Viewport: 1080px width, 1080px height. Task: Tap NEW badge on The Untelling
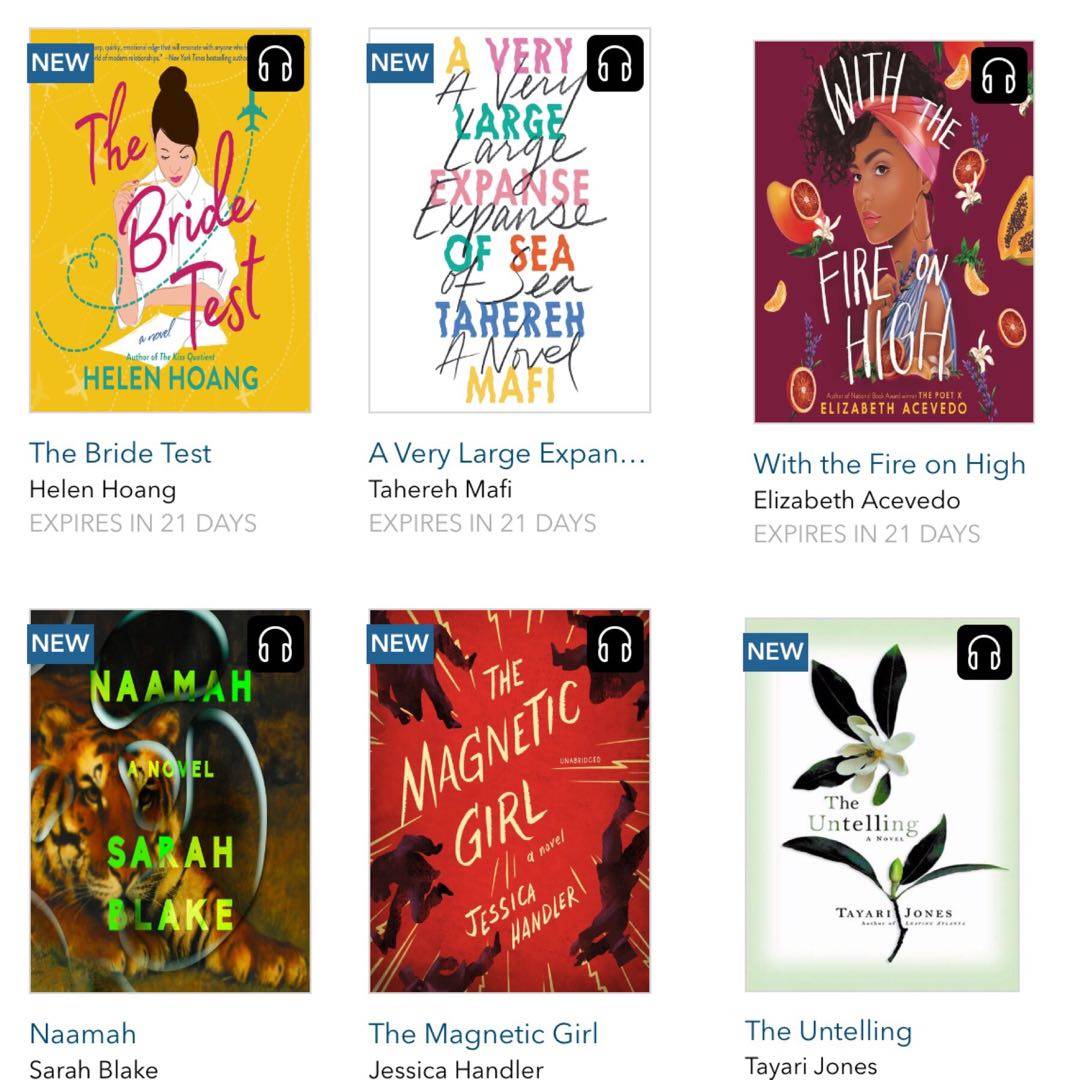(776, 652)
